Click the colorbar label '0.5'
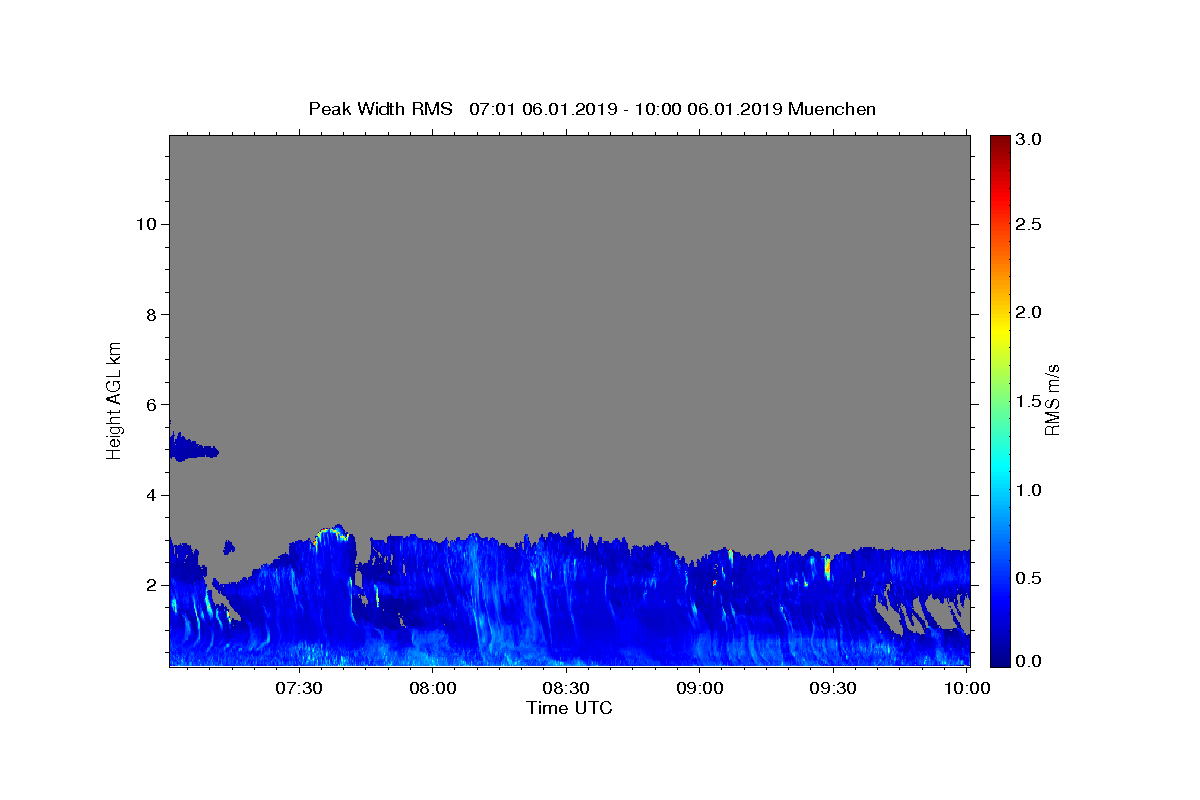Image resolution: width=1200 pixels, height=800 pixels. coord(1029,578)
